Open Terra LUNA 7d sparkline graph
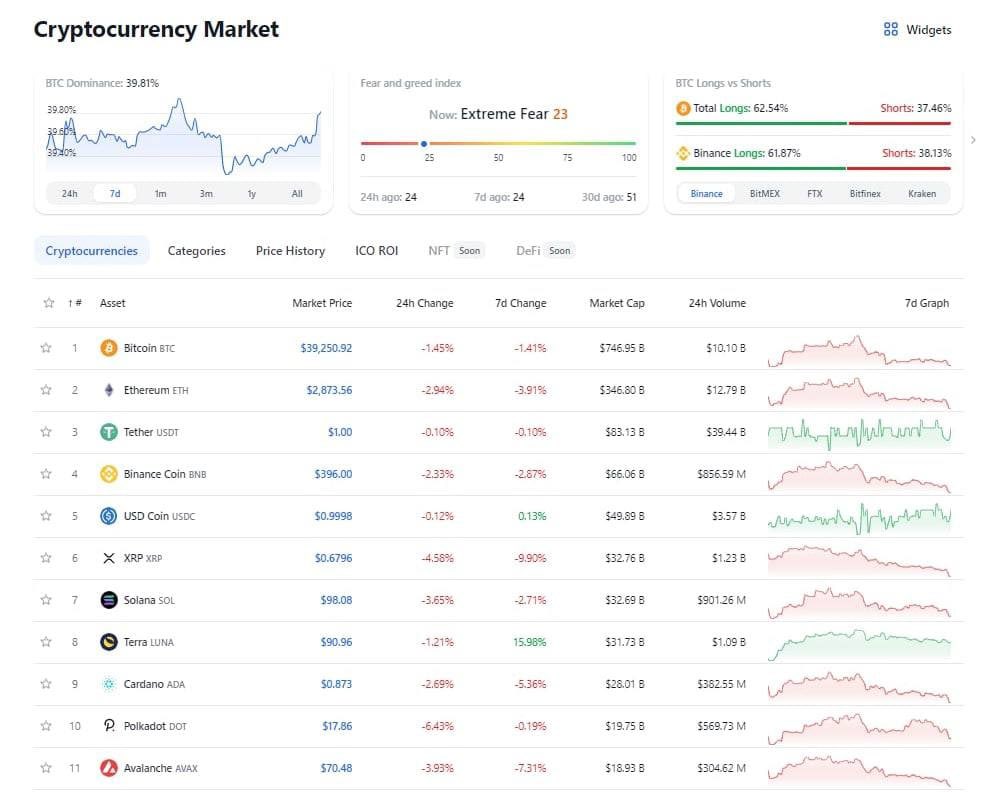The width and height of the screenshot is (996, 792). 859,644
